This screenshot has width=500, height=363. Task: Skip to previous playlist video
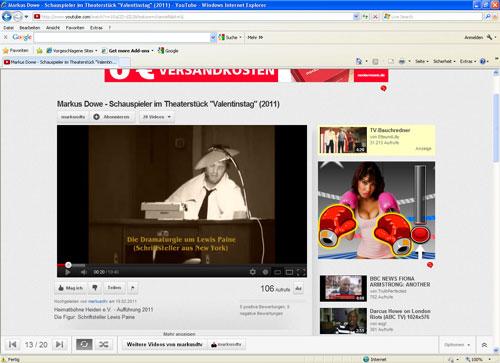[x=13, y=344]
